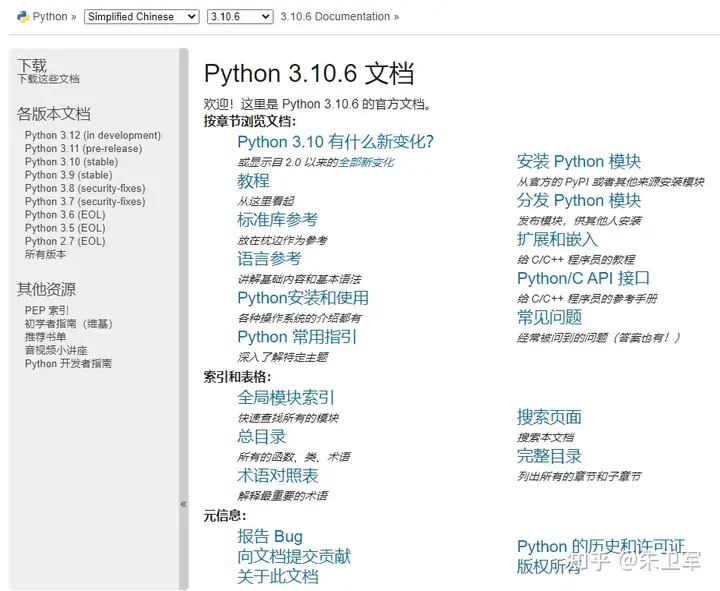Open the 3.10.6 version dropdown

pos(240,17)
